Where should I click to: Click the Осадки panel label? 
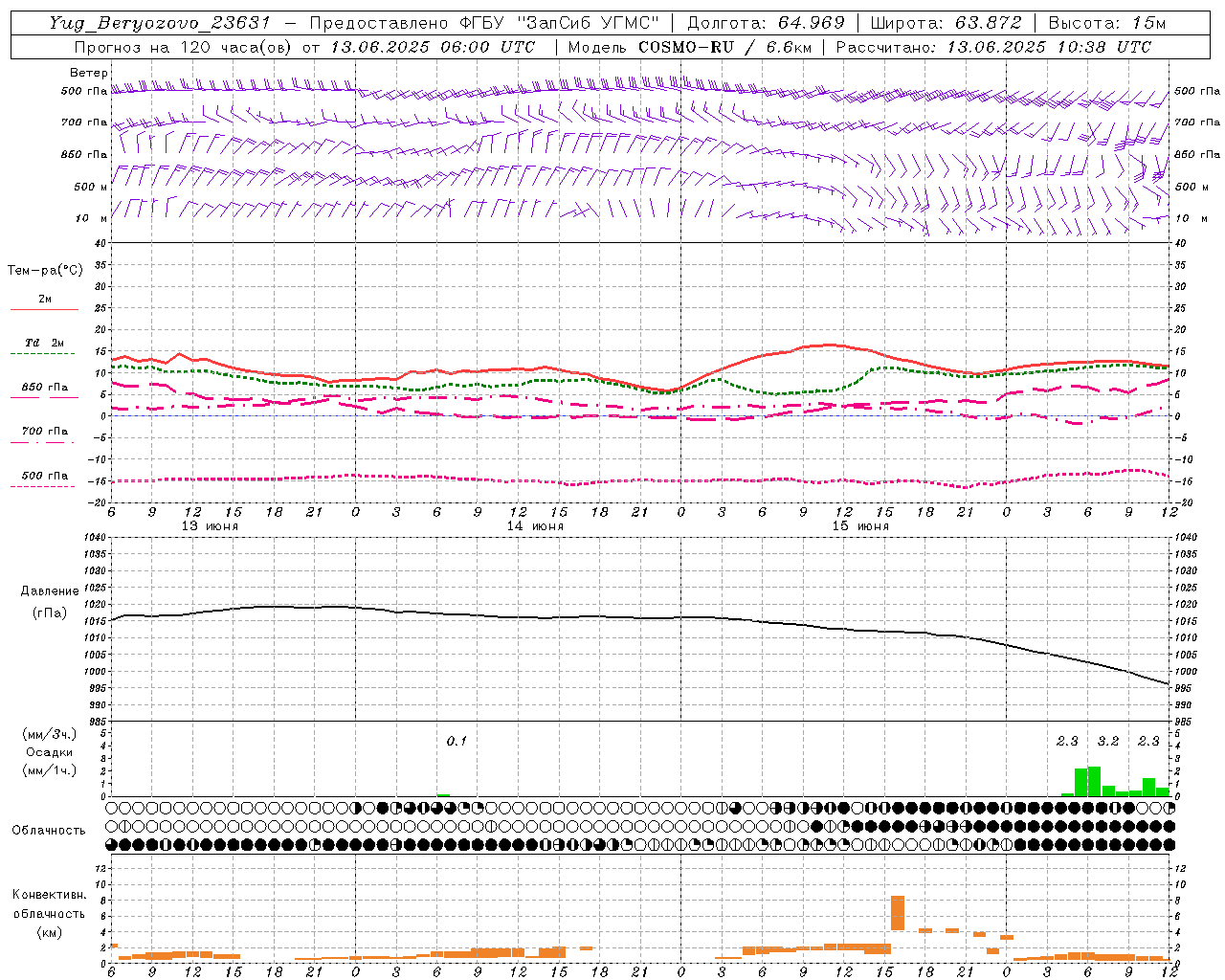(x=50, y=752)
